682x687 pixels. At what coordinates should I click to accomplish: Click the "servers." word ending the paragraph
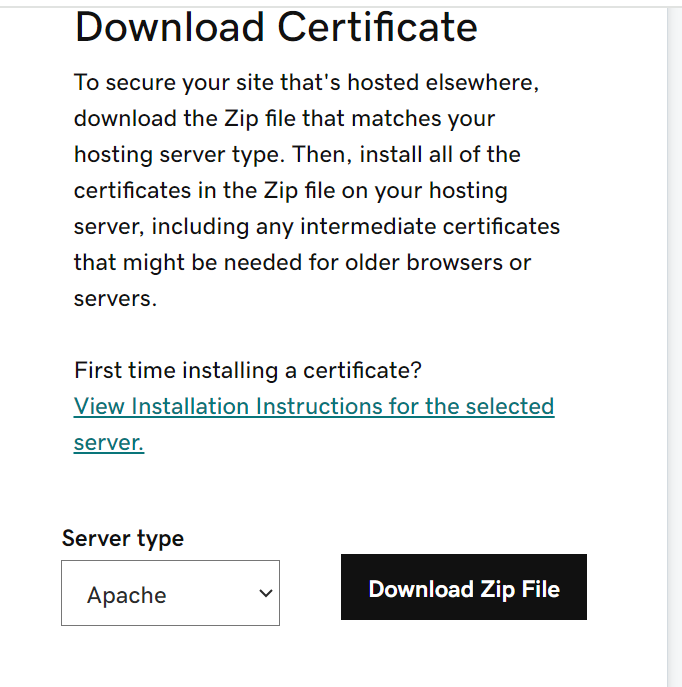coord(116,298)
